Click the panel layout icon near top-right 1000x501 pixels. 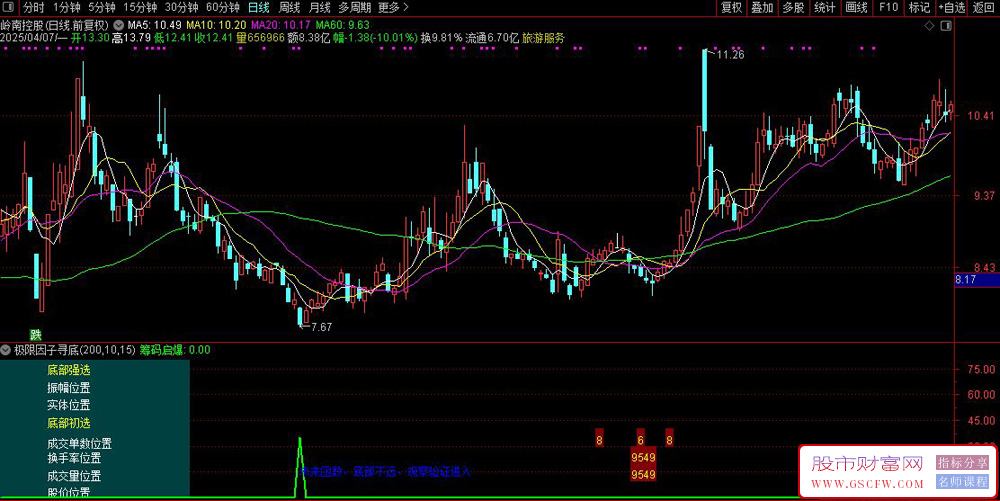[x=946, y=24]
